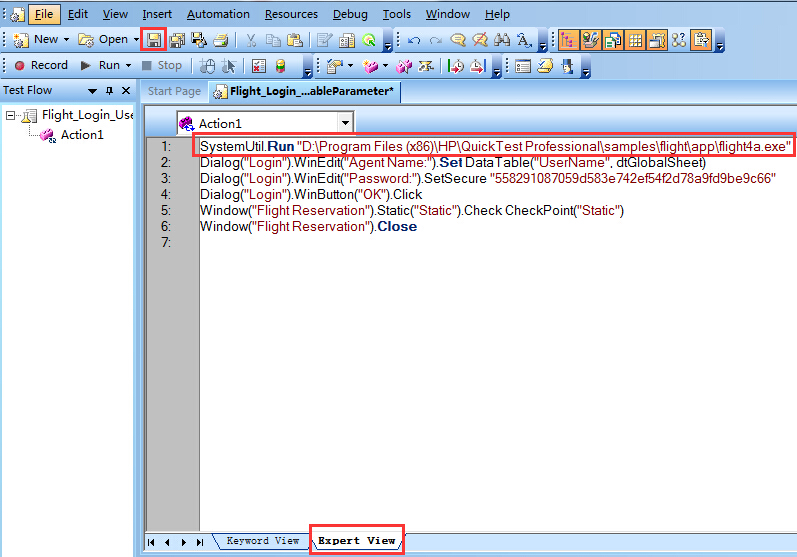Click the mouse recording mode icon

(207, 66)
